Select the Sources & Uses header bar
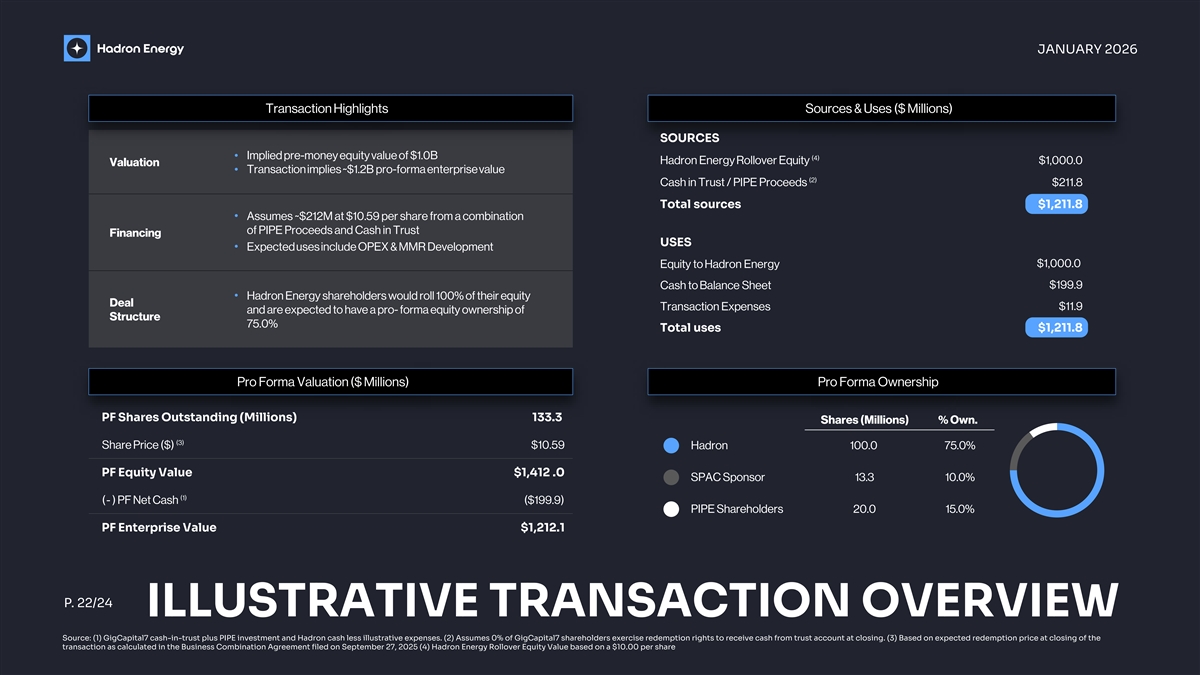Screen dimensions: 1200x675 point(881,108)
